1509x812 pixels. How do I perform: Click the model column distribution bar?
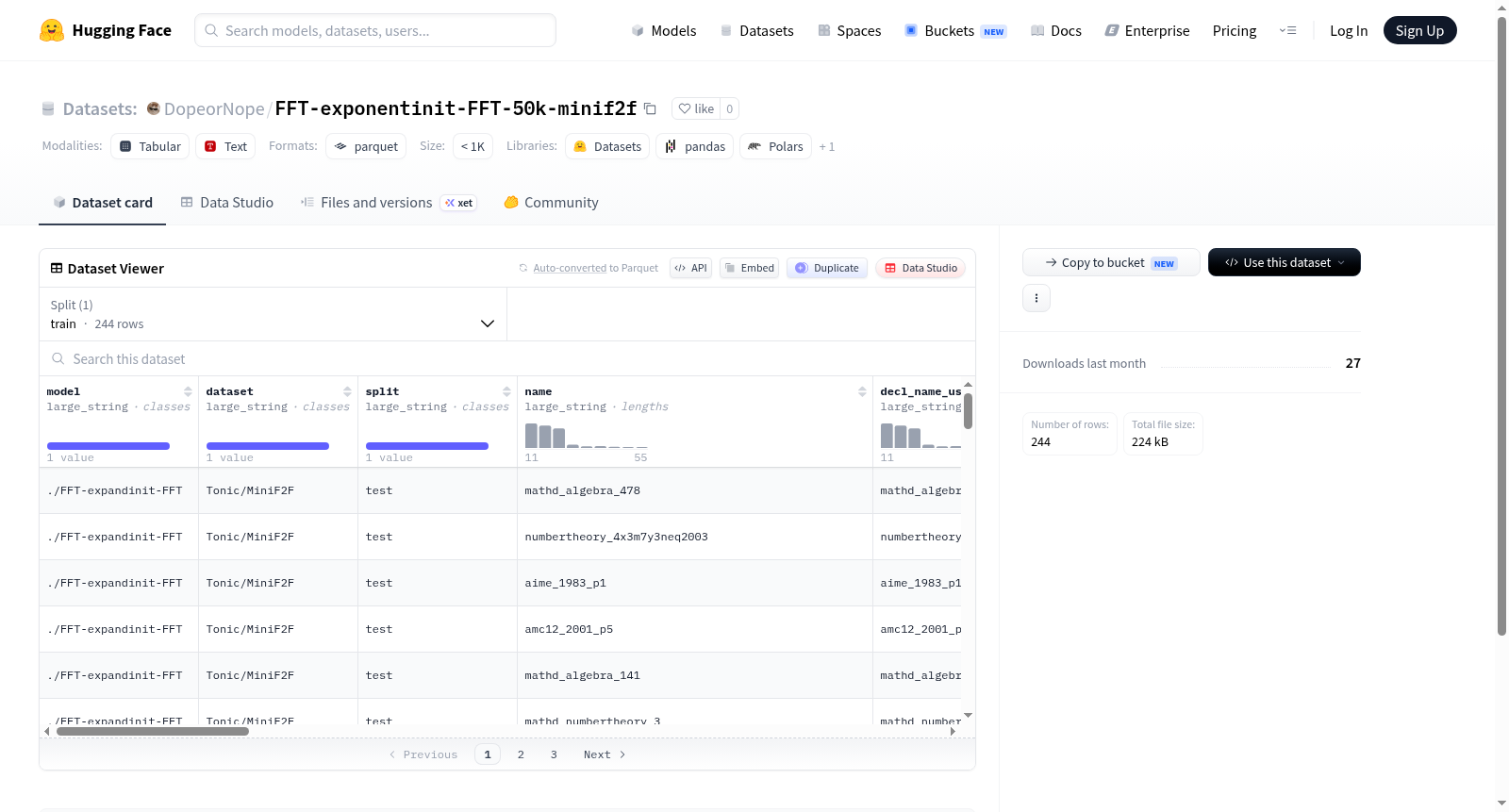[x=108, y=446]
